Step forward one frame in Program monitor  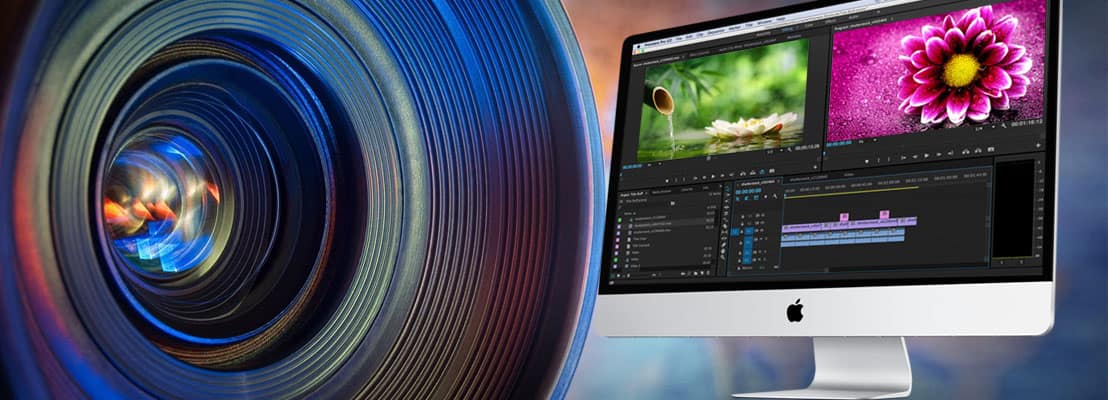(939, 155)
